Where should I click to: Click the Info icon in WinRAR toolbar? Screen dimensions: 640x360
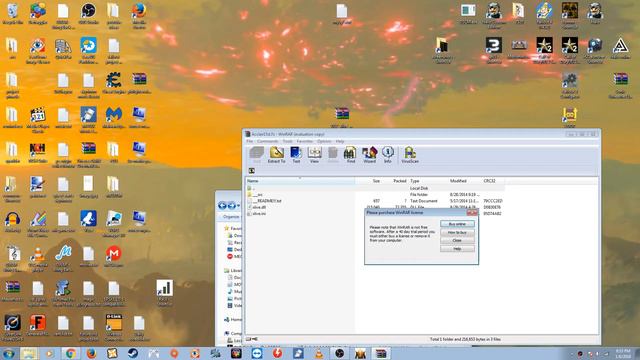tap(388, 155)
